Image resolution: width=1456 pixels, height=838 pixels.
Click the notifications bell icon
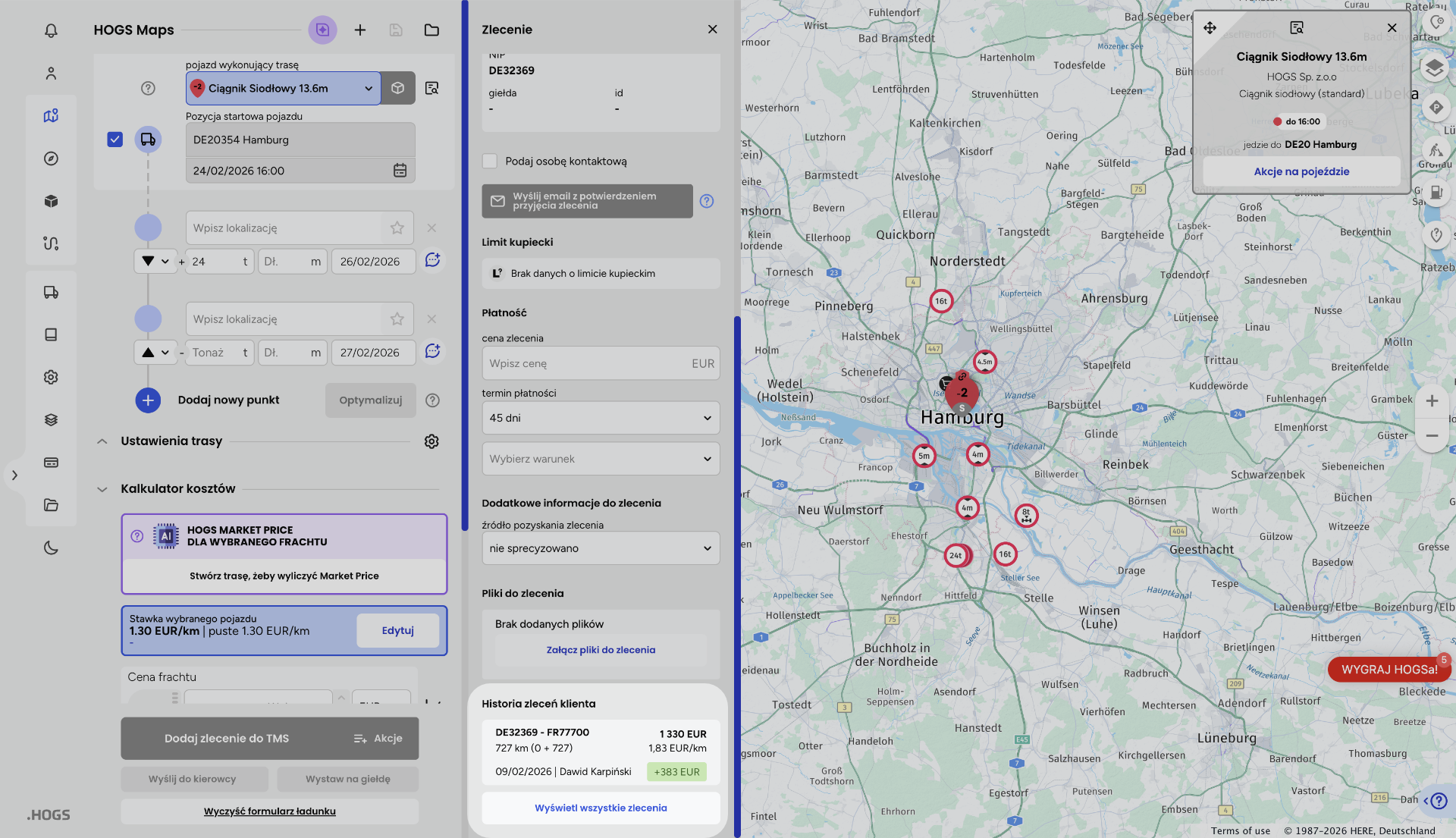tap(51, 30)
